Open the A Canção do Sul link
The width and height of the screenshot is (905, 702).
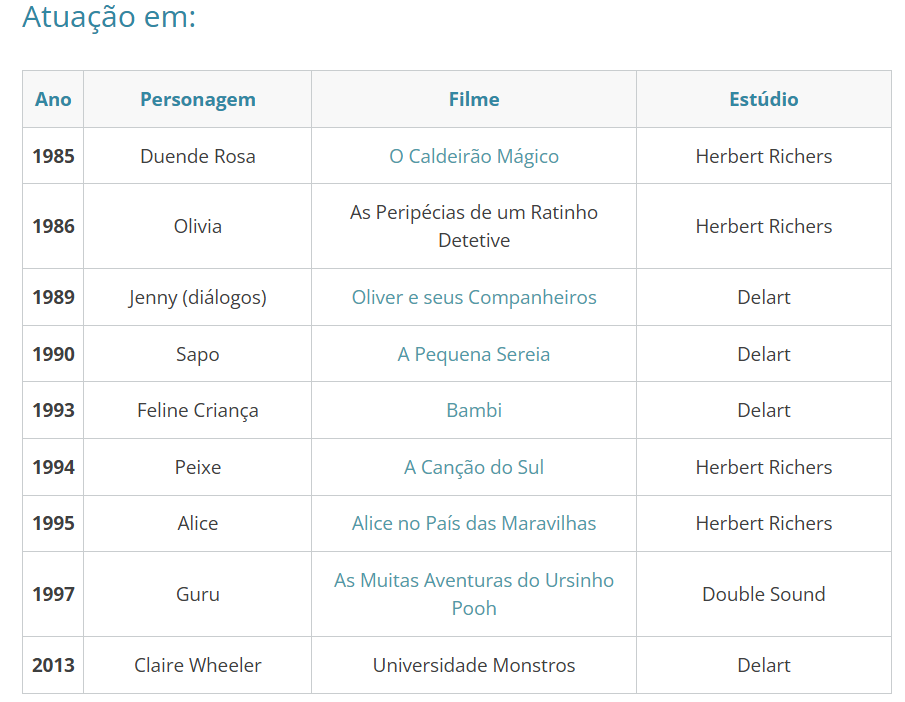[474, 467]
